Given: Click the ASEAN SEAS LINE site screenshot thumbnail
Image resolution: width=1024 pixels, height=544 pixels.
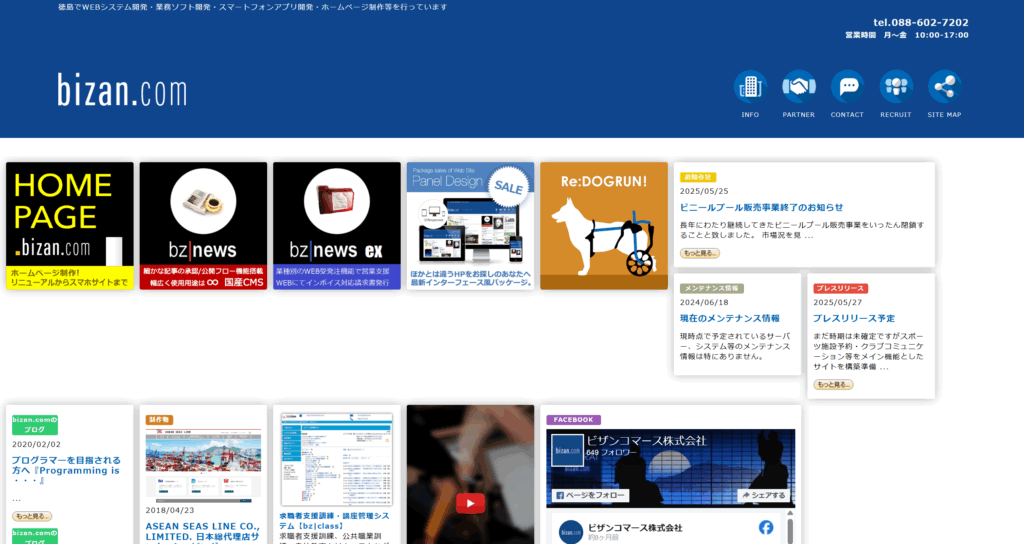Looking at the screenshot, I should (x=203, y=466).
